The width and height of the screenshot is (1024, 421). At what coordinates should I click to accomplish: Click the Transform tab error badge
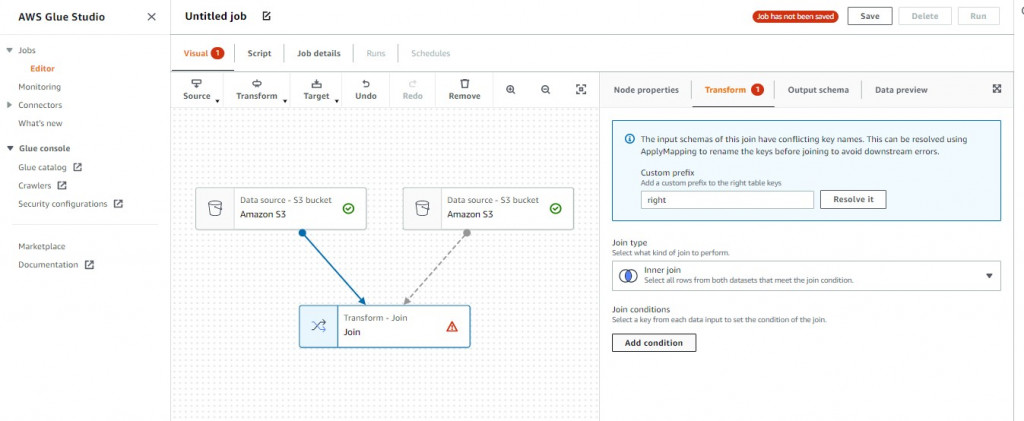tap(757, 90)
